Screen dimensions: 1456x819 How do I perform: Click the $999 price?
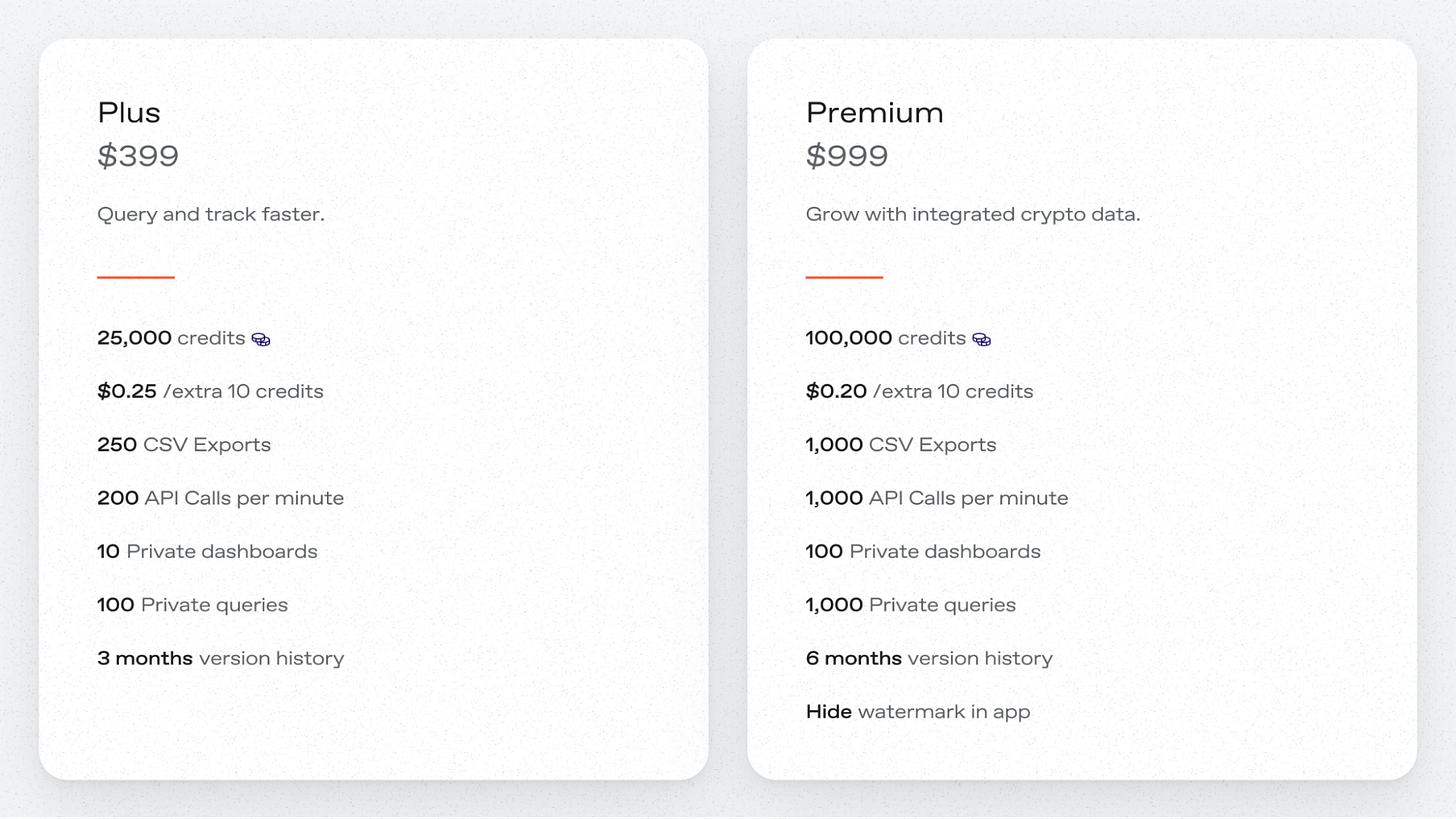(x=847, y=156)
